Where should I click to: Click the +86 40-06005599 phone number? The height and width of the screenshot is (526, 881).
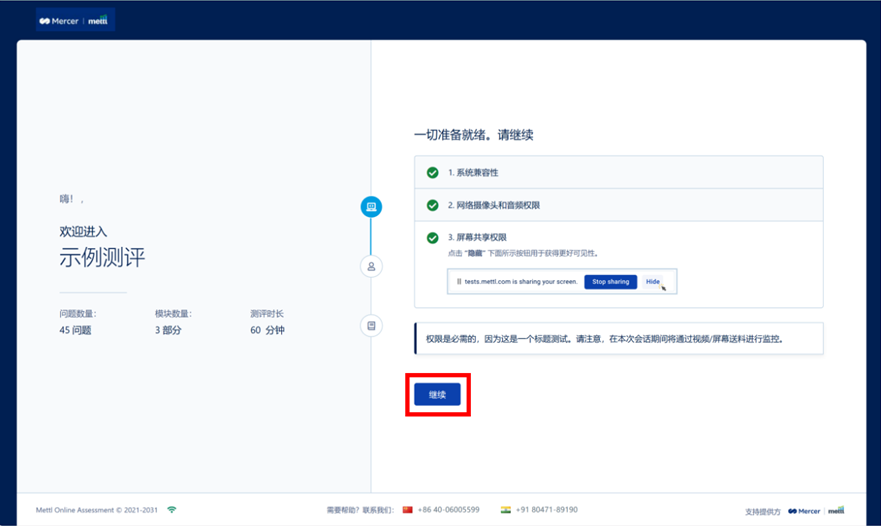pos(448,510)
